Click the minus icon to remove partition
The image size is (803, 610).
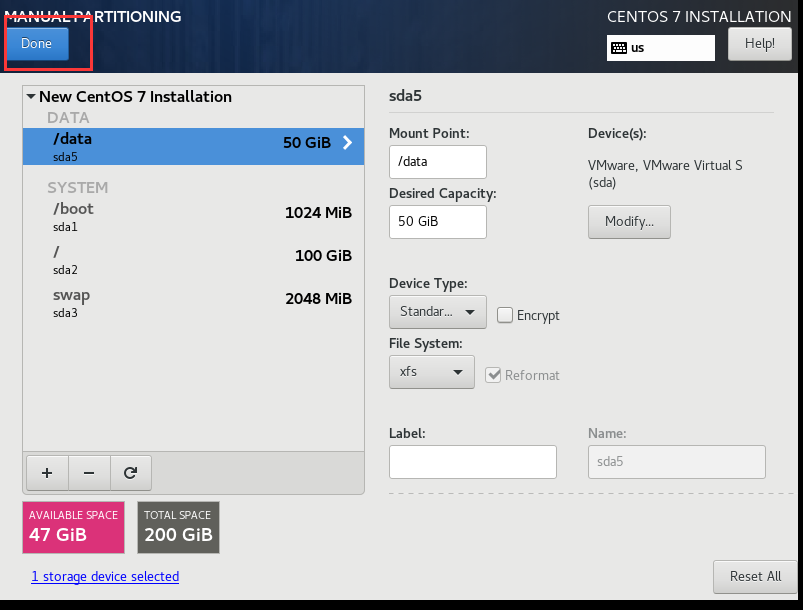[x=89, y=473]
